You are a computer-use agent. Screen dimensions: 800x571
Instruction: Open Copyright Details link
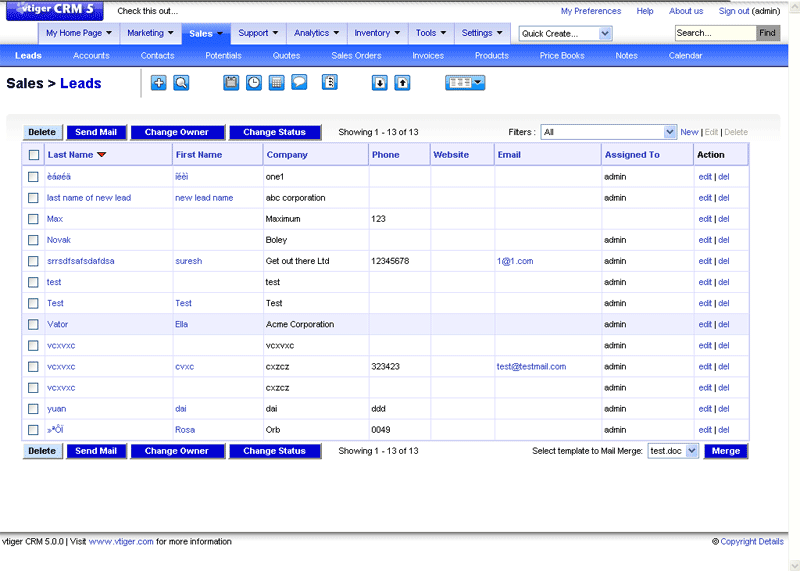(x=752, y=541)
